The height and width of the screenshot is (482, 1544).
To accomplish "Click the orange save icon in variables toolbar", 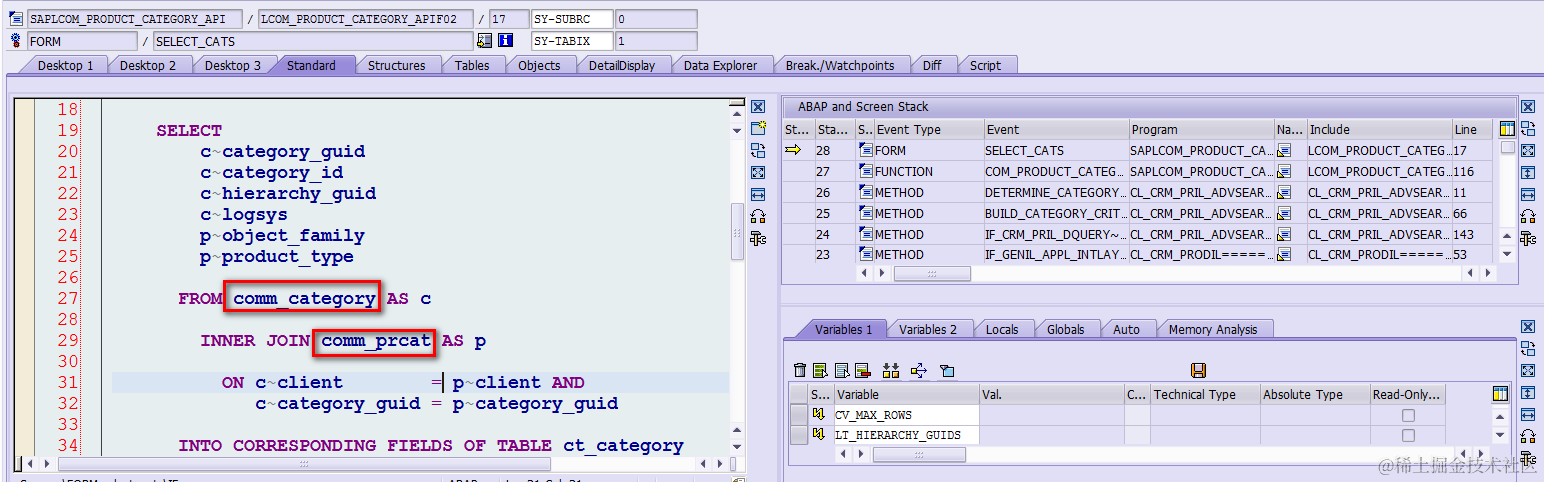I will pos(1198,371).
